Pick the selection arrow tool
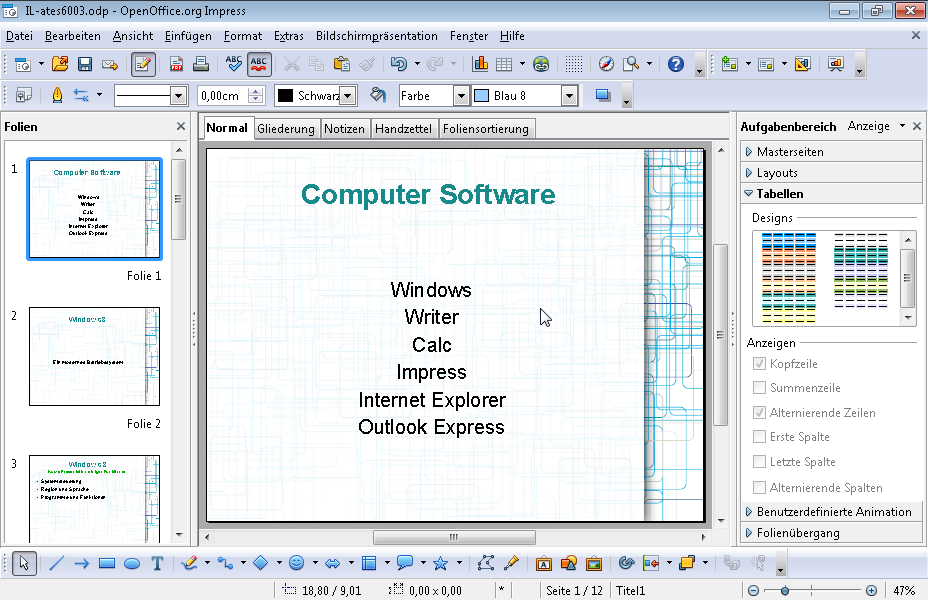Viewport: 928px width, 600px height. [x=24, y=563]
